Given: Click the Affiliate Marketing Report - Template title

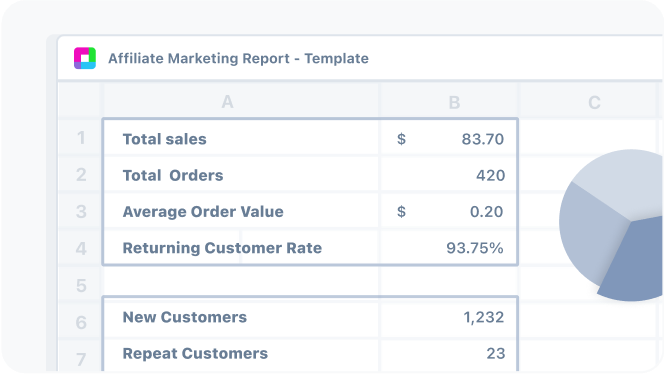Looking at the screenshot, I should [238, 58].
